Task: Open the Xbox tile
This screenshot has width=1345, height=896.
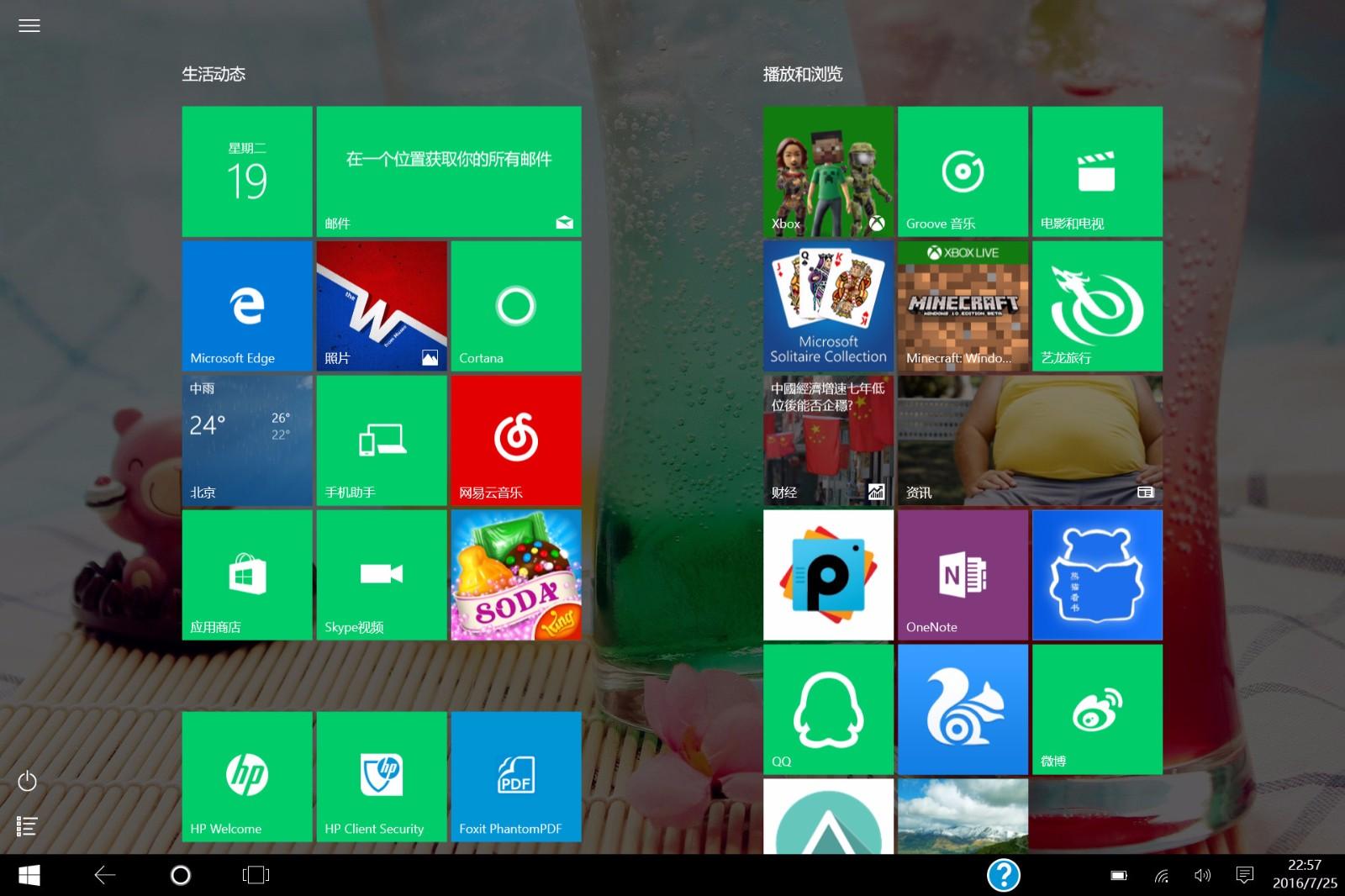Action: click(828, 171)
